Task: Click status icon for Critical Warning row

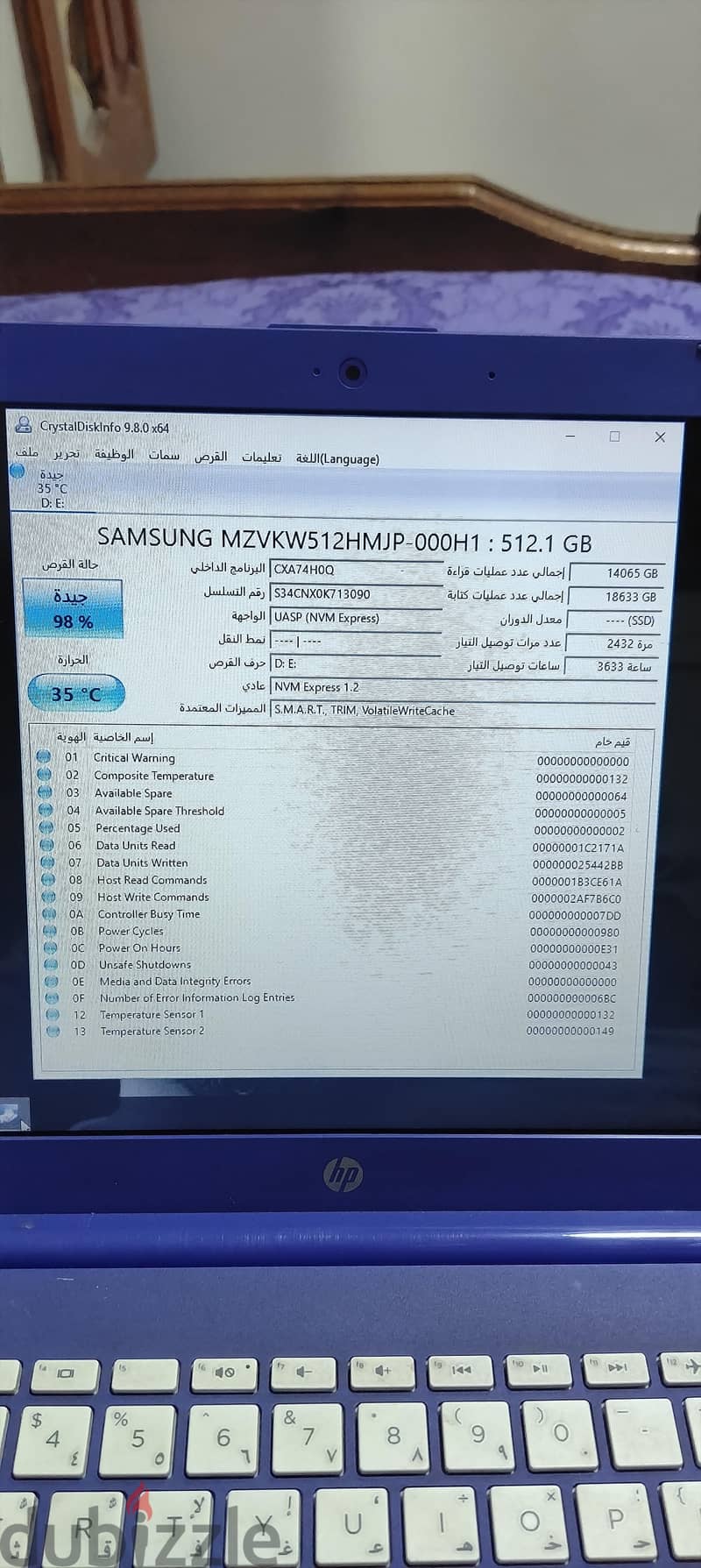Action: [44, 756]
